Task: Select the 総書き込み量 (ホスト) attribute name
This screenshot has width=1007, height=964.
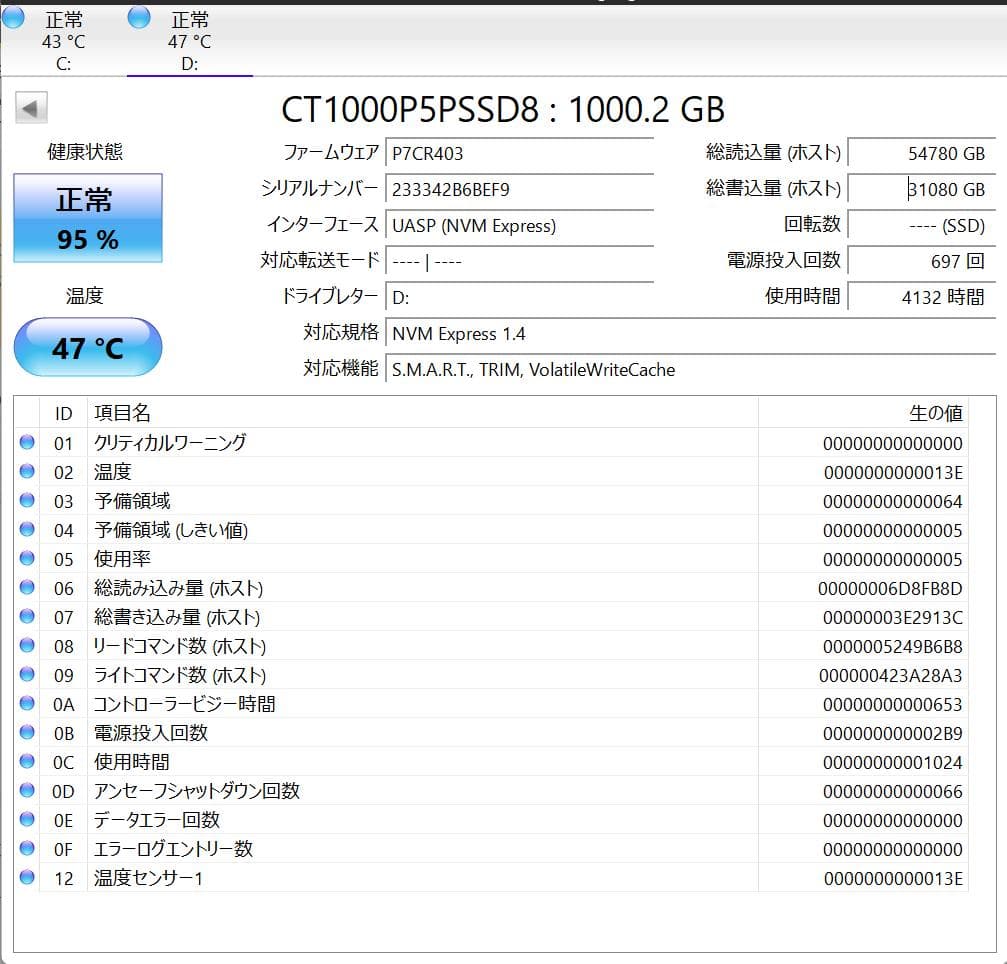Action: (177, 617)
